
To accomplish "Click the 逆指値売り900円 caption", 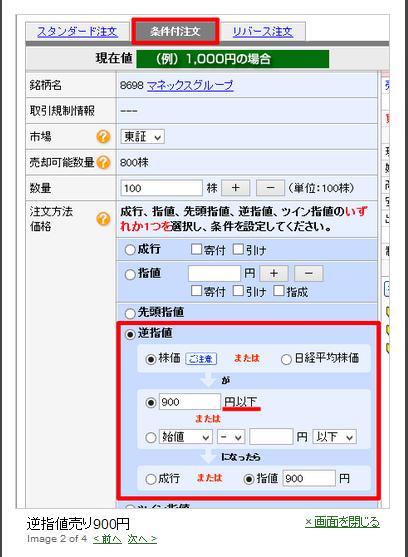I will coord(78,524).
